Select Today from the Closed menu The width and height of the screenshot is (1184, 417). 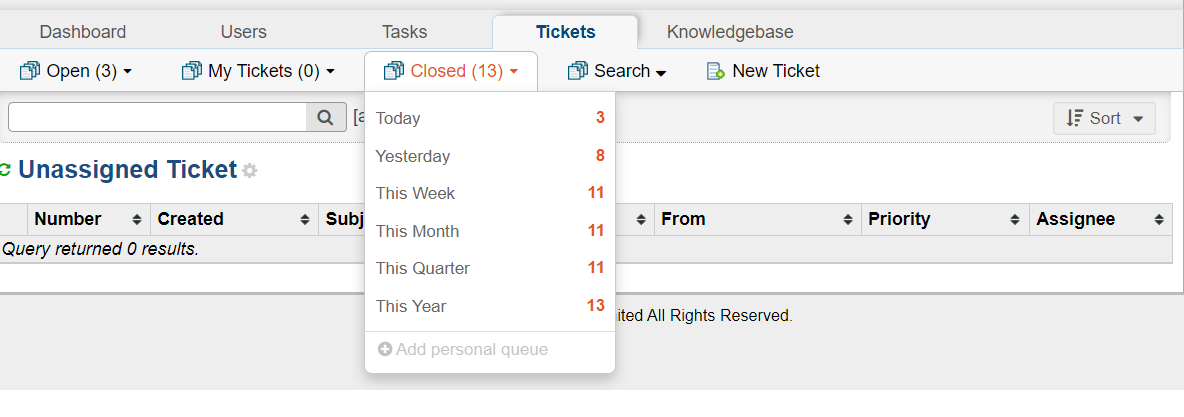coord(398,118)
